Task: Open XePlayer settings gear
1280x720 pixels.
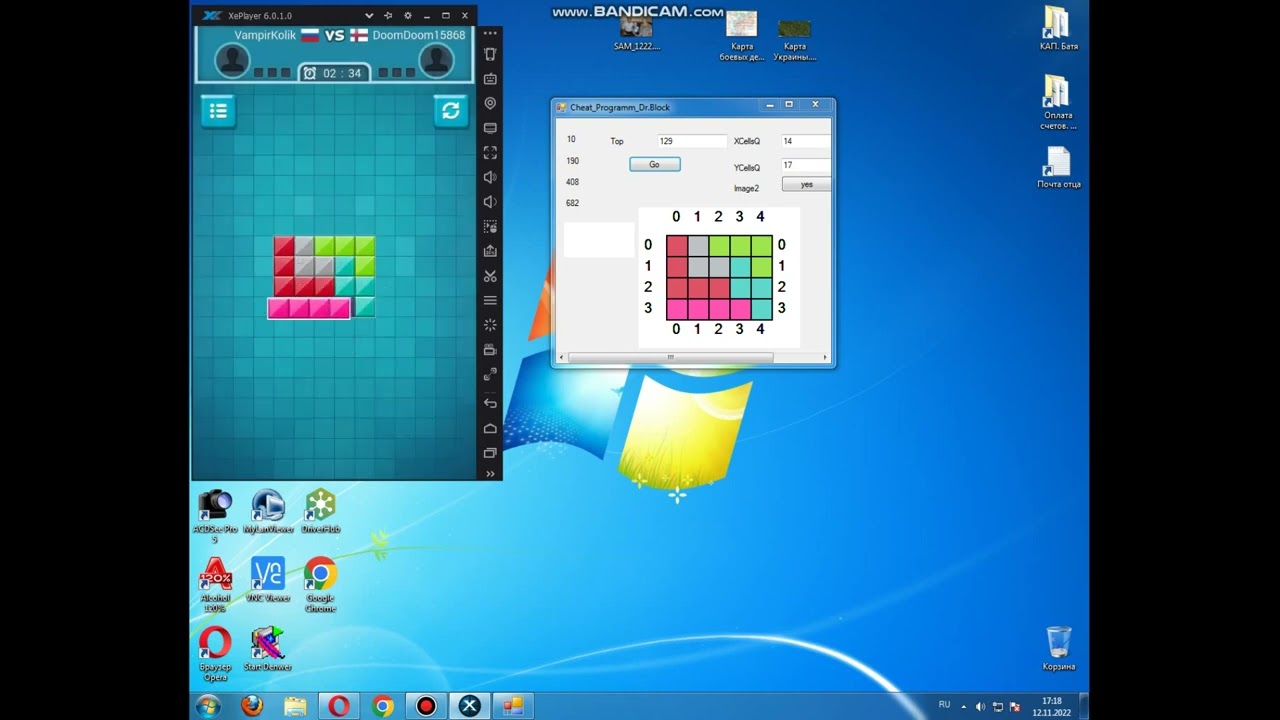Action: [x=407, y=16]
